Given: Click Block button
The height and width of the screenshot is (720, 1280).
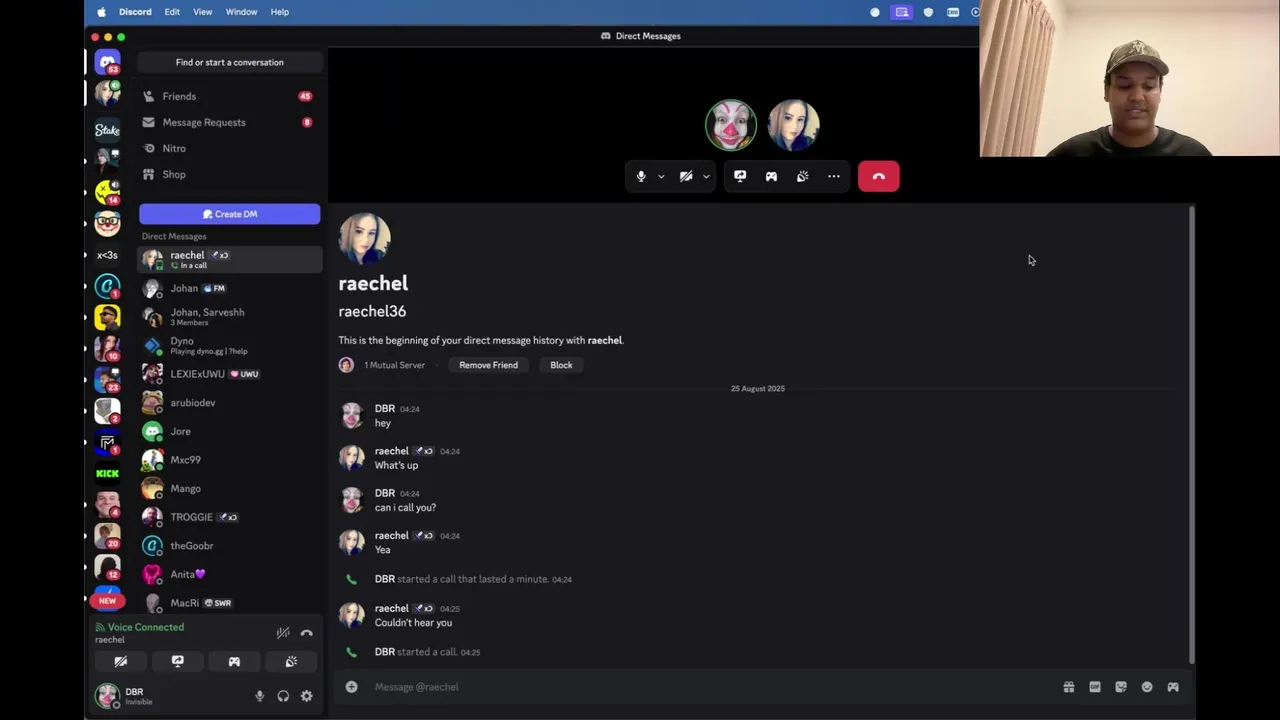Looking at the screenshot, I should [x=561, y=365].
